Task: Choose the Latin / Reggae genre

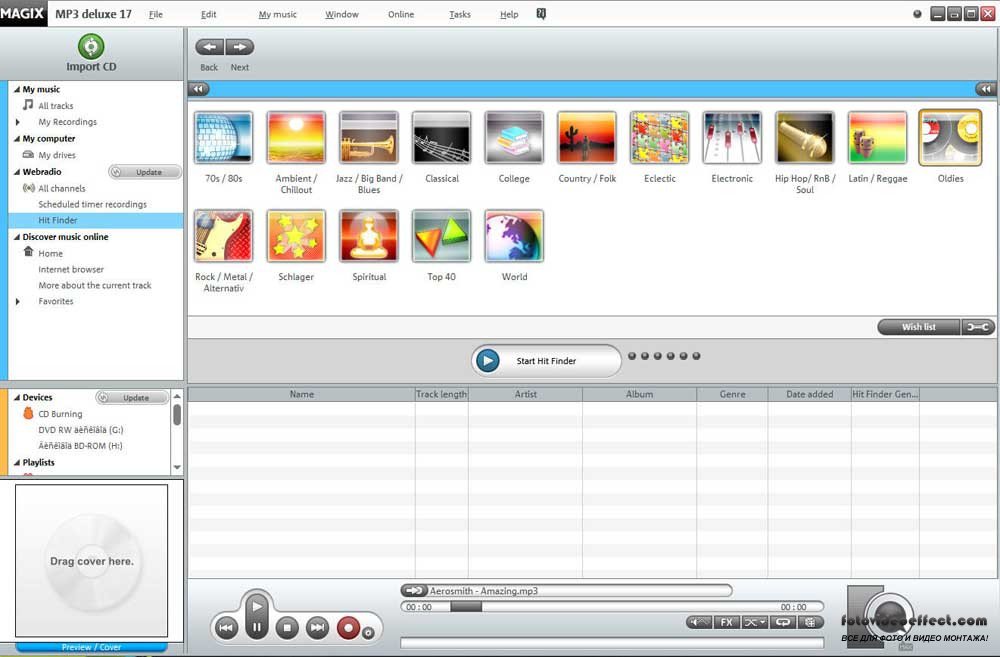Action: click(878, 138)
